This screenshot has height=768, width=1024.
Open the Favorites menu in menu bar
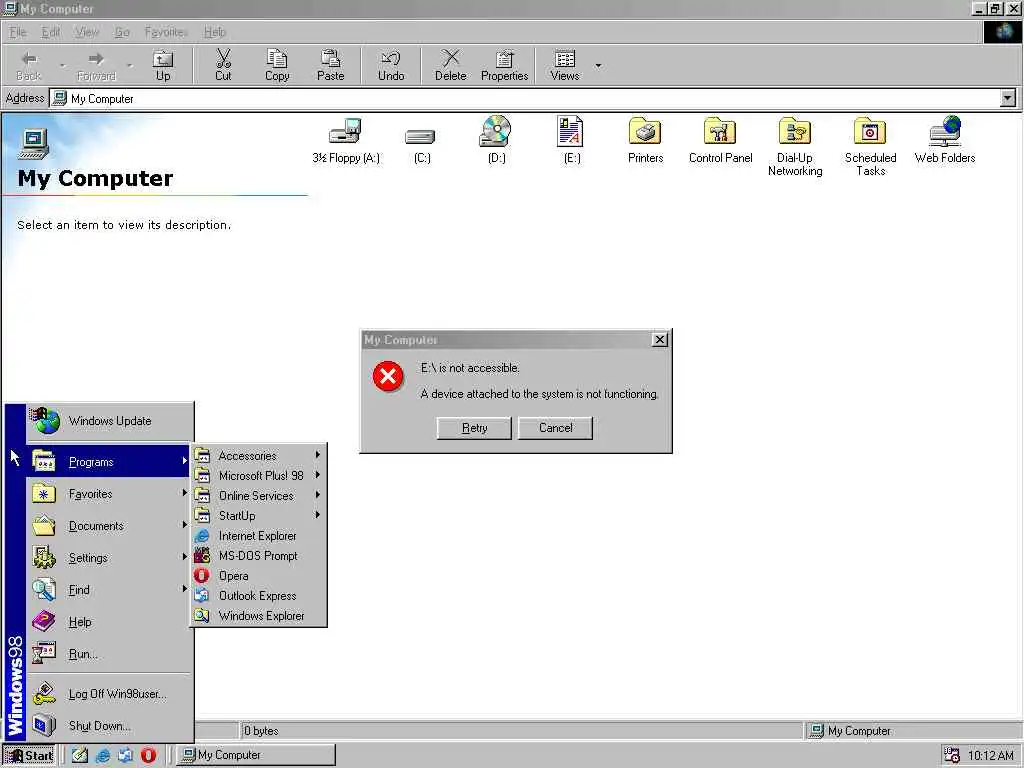coord(166,32)
